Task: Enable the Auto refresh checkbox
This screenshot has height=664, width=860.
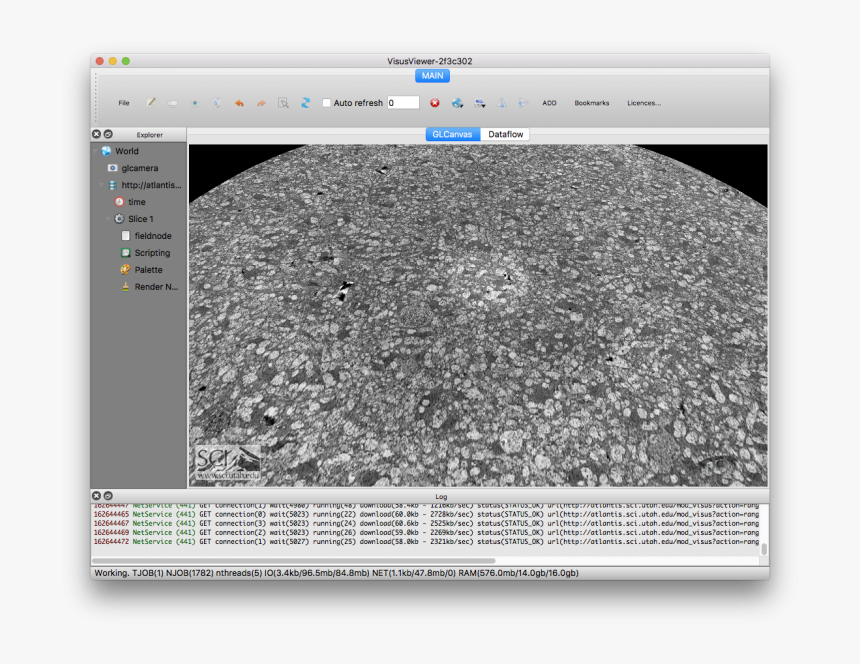Action: (327, 103)
